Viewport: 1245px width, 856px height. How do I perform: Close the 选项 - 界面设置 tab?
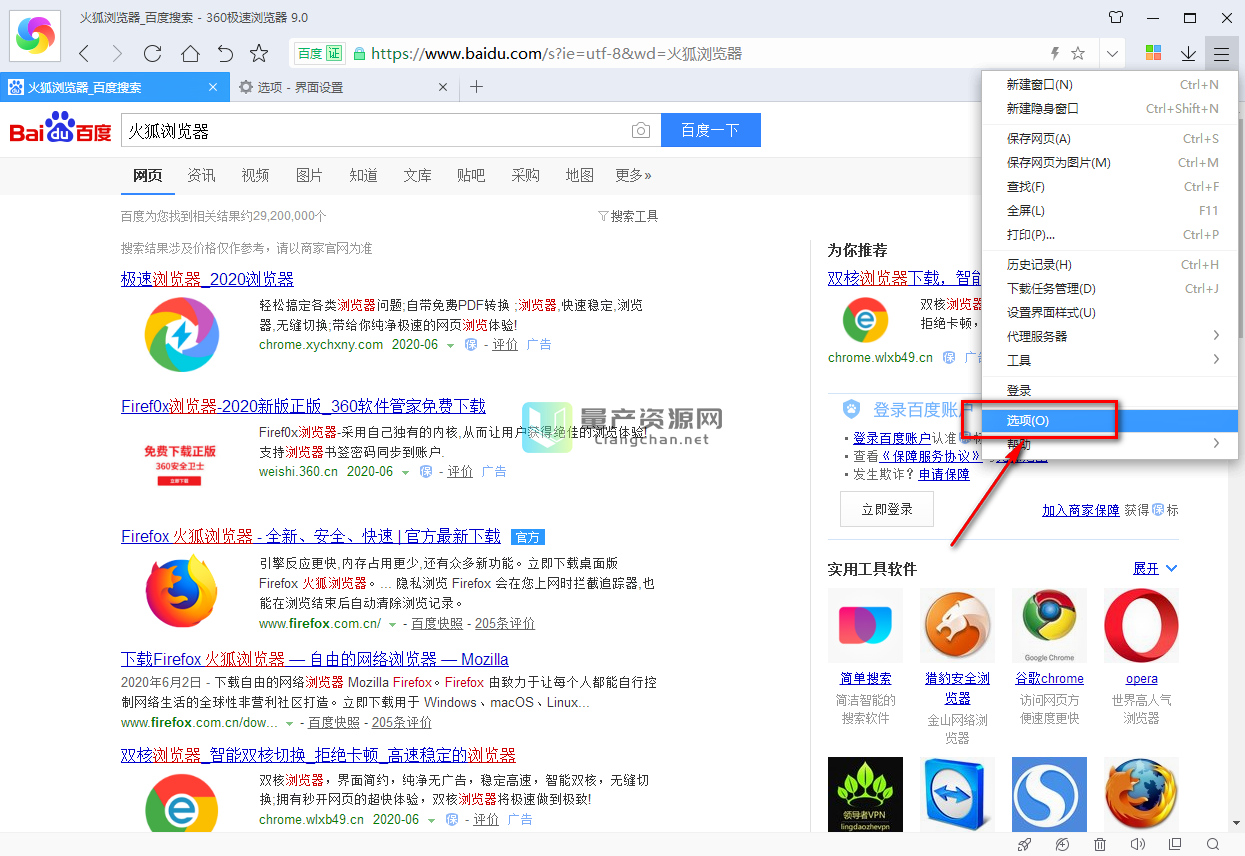pyautogui.click(x=445, y=87)
